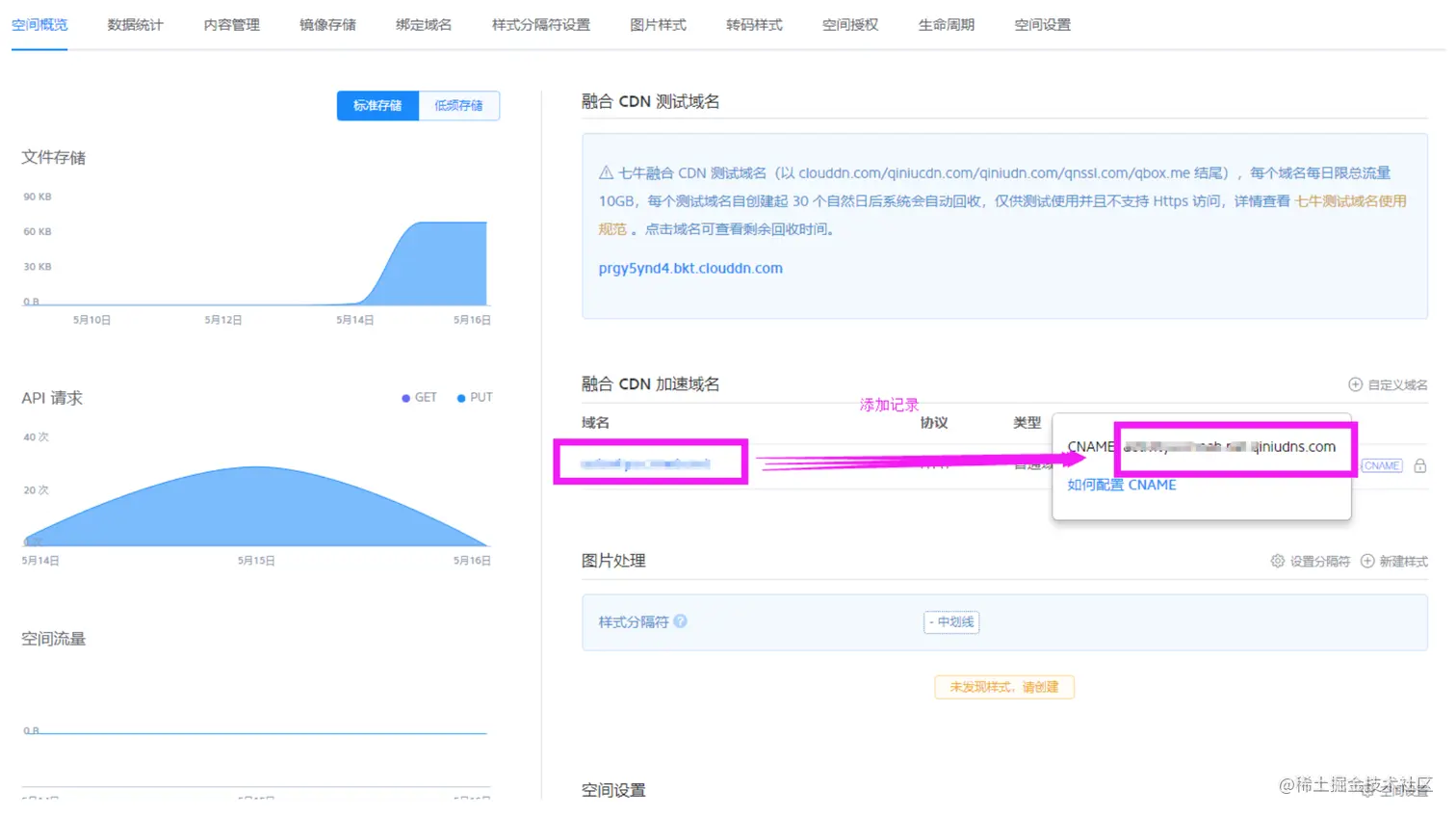Image resolution: width=1456 pixels, height=817 pixels.
Task: Click the 未发现样式，请创建 button
Action: pyautogui.click(x=1004, y=687)
